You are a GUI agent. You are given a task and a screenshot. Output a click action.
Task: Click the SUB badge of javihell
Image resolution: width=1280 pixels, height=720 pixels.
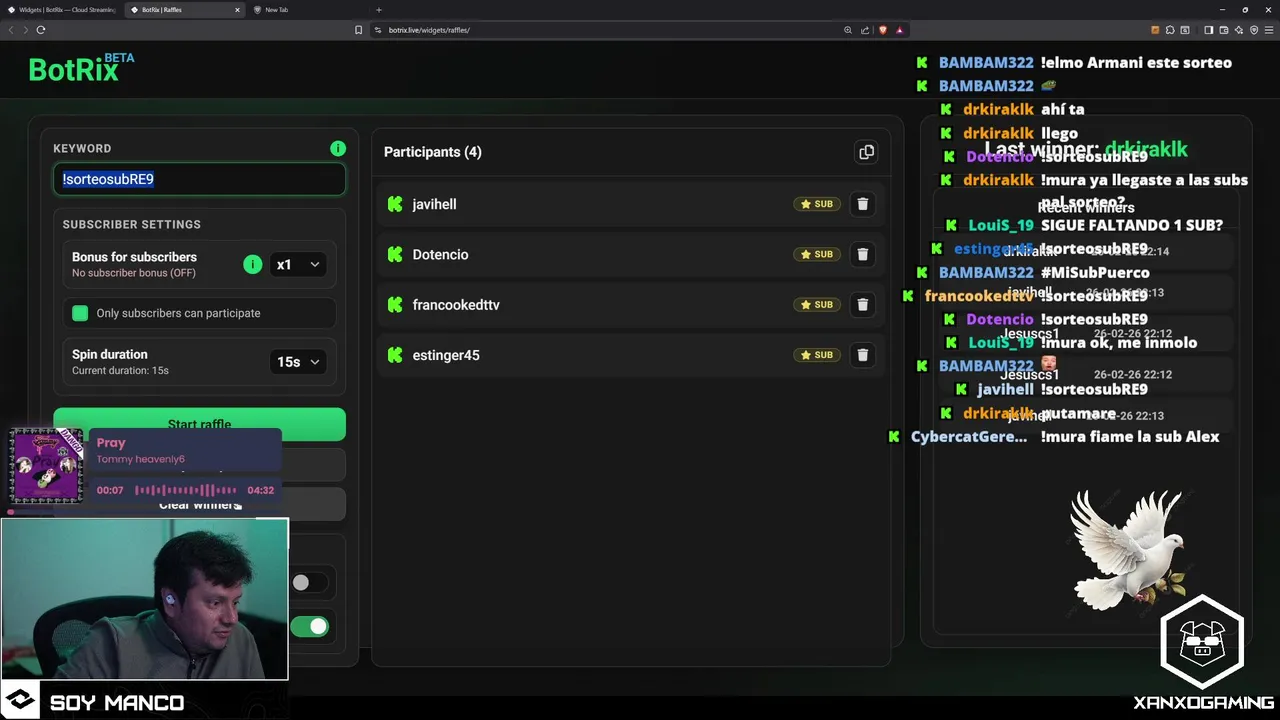[817, 204]
